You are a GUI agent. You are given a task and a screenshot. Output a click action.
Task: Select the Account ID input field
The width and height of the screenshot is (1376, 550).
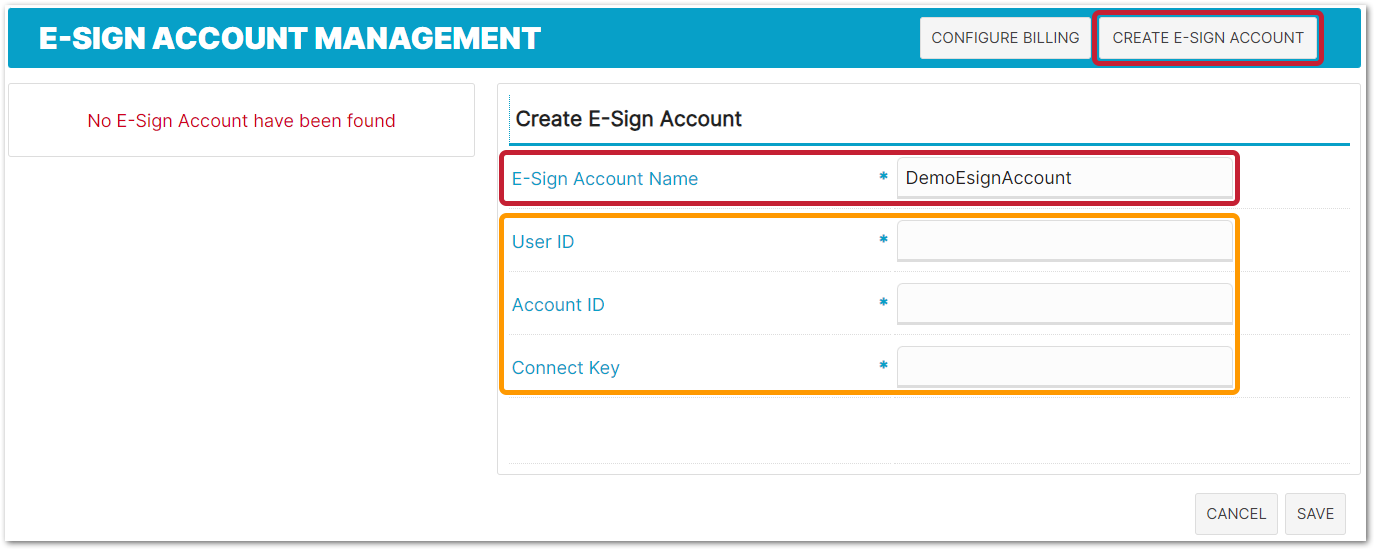[1065, 304]
